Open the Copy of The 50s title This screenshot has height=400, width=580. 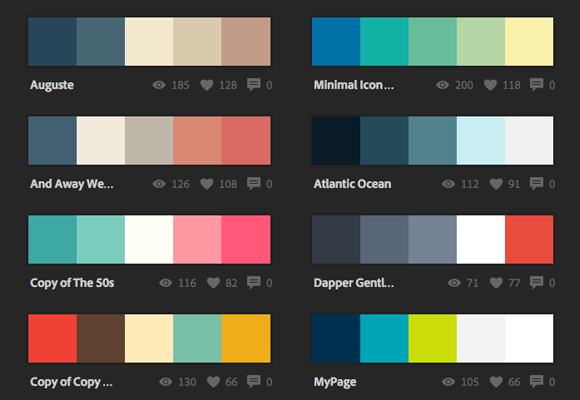(x=72, y=283)
